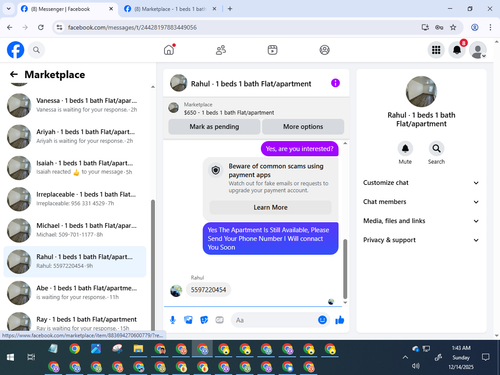This screenshot has height=375, width=500.
Task: Expand Chat members section
Action: click(421, 202)
